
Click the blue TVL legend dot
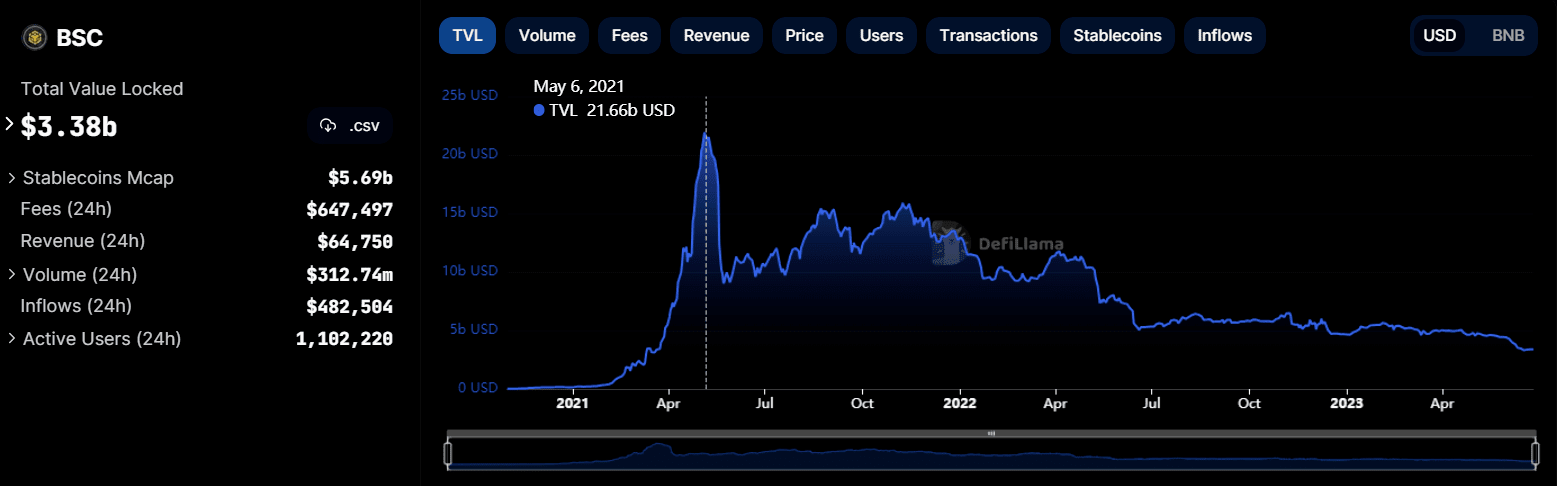[540, 110]
